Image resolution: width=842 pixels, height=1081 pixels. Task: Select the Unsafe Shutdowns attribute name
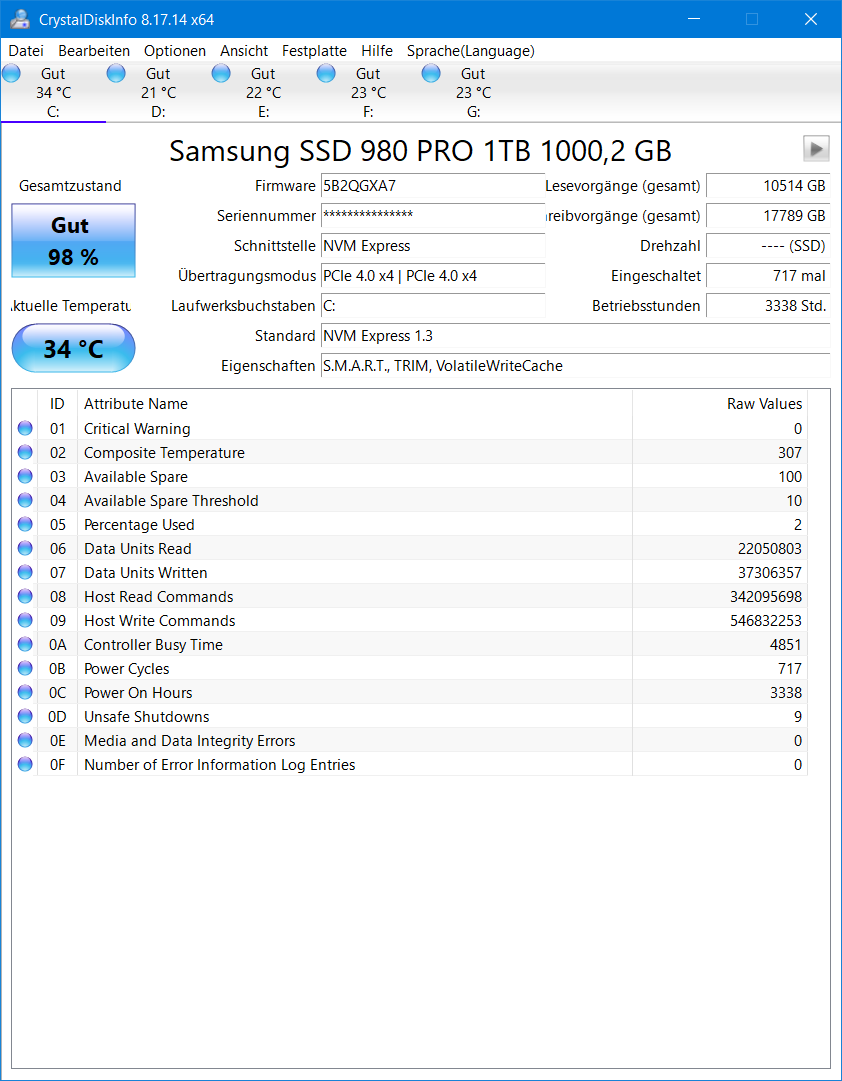[x=147, y=716]
